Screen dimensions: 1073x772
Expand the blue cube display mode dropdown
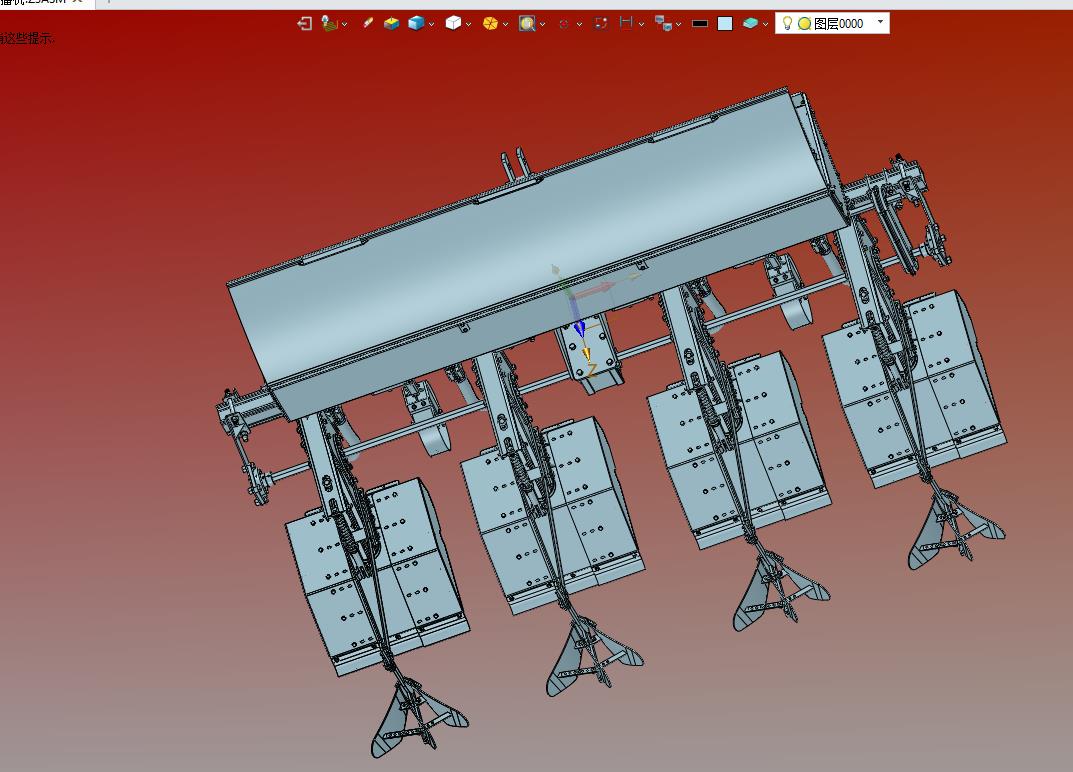pyautogui.click(x=431, y=25)
